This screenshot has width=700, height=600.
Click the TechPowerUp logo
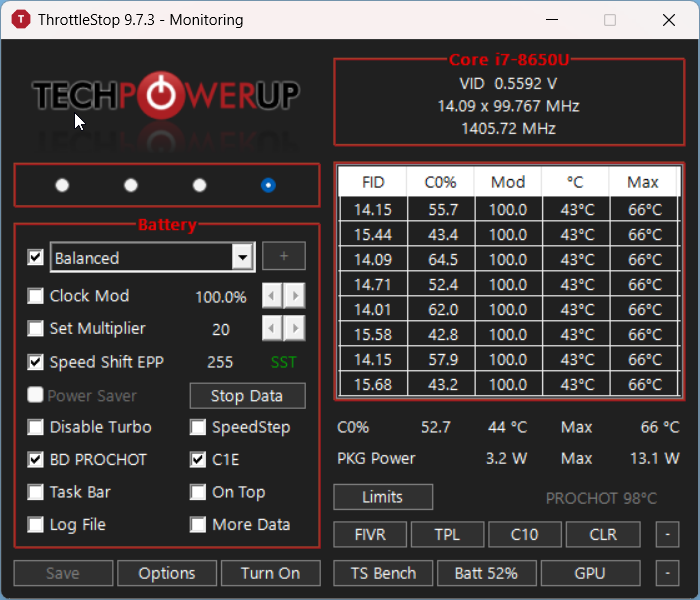click(166, 95)
